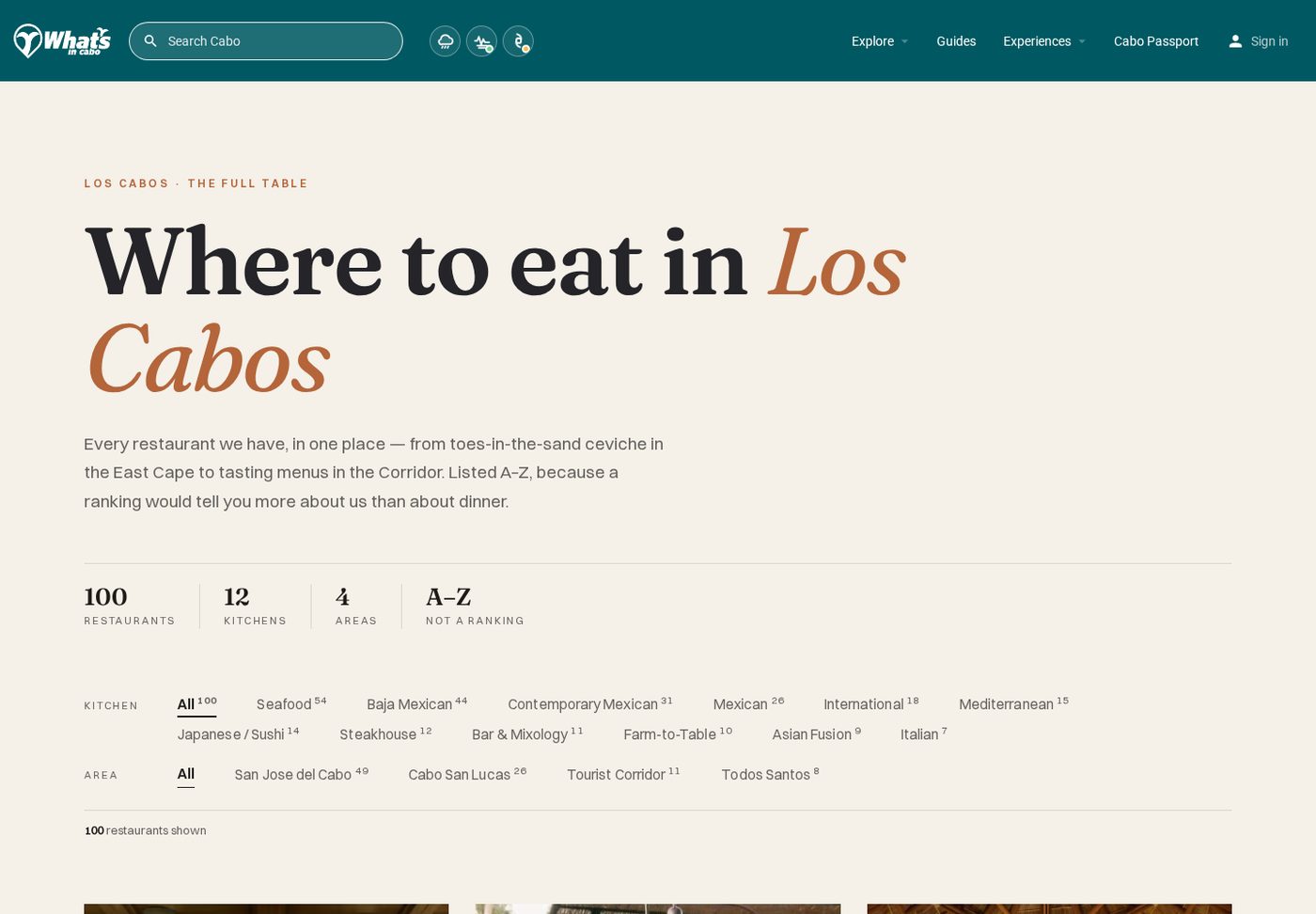The image size is (1316, 914).
Task: Choose the Asian Fusion filter
Action: pos(816,734)
